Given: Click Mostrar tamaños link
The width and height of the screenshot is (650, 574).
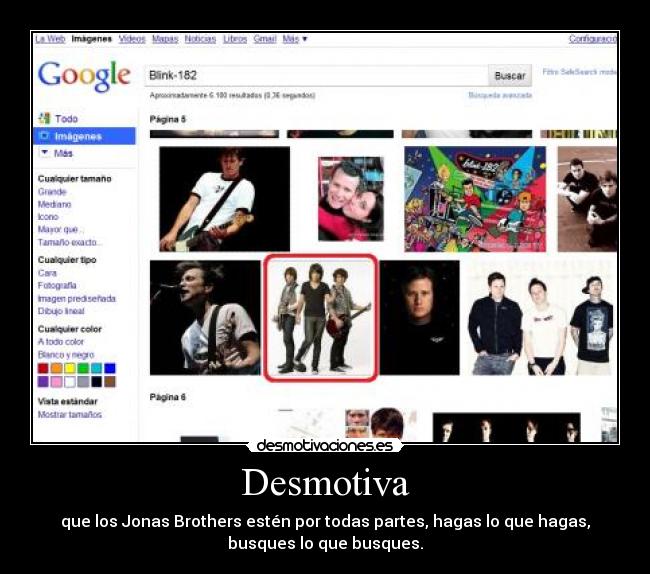Looking at the screenshot, I should [x=70, y=414].
